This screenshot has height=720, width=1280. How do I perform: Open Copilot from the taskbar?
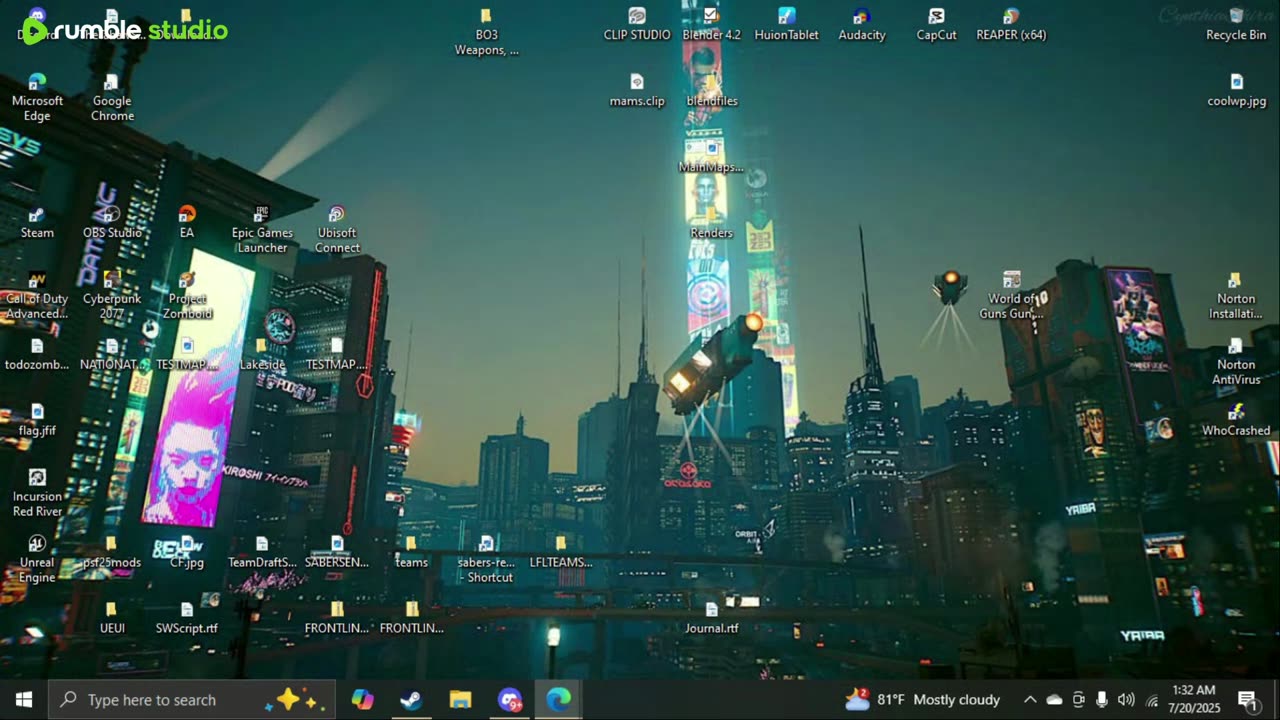click(x=362, y=700)
